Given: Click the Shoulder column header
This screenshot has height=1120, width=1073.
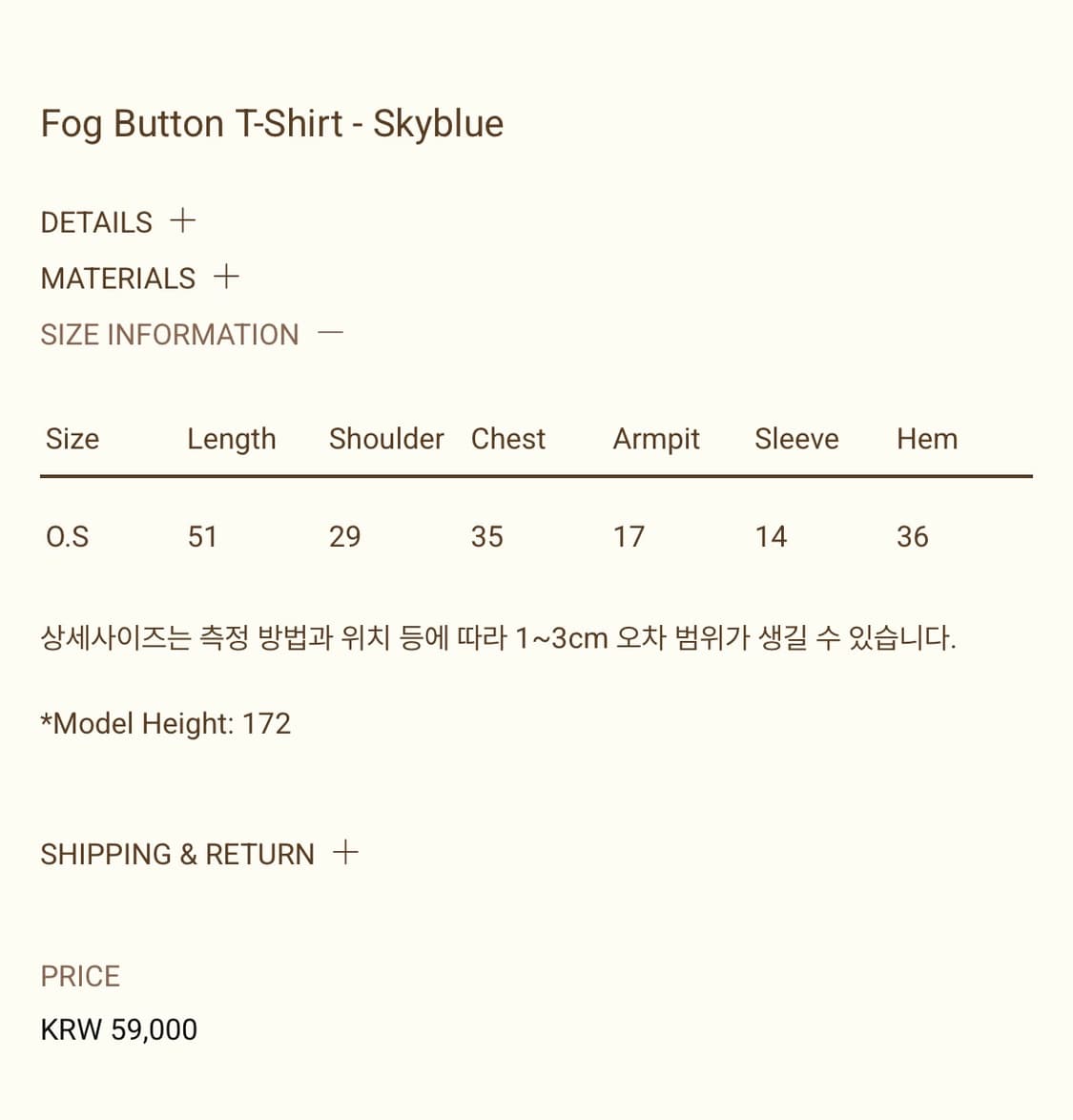Looking at the screenshot, I should pyautogui.click(x=385, y=439).
